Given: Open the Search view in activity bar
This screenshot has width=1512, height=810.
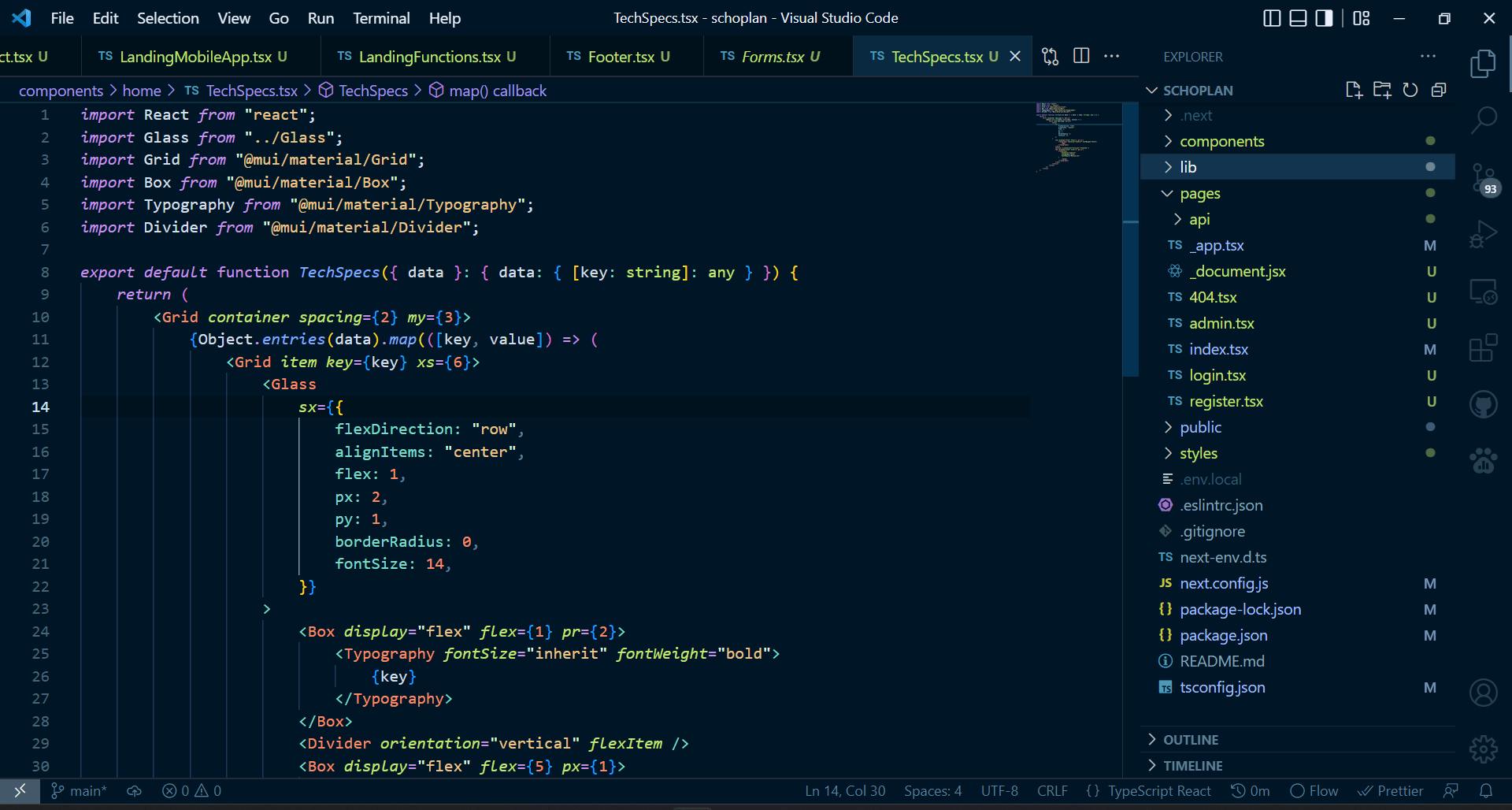Looking at the screenshot, I should [x=1483, y=120].
